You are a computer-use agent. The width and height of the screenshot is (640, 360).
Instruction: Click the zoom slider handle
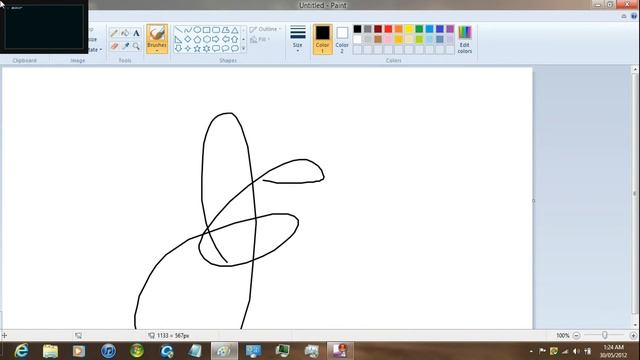point(604,335)
